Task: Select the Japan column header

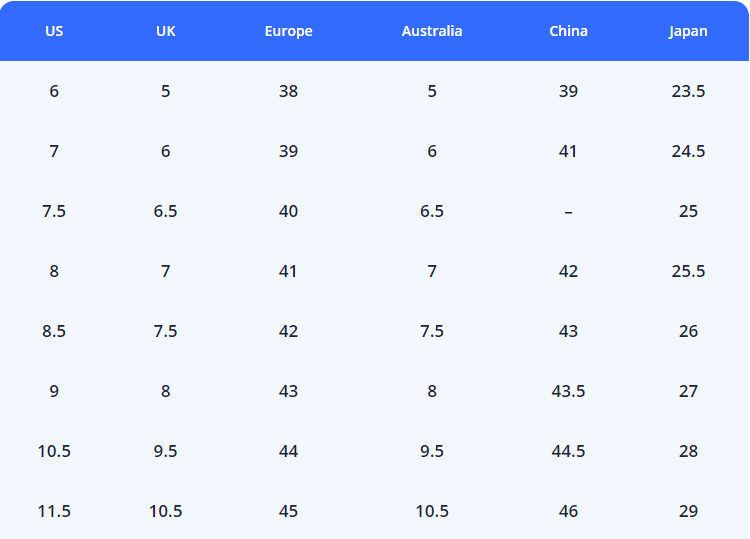Action: pyautogui.click(x=688, y=31)
